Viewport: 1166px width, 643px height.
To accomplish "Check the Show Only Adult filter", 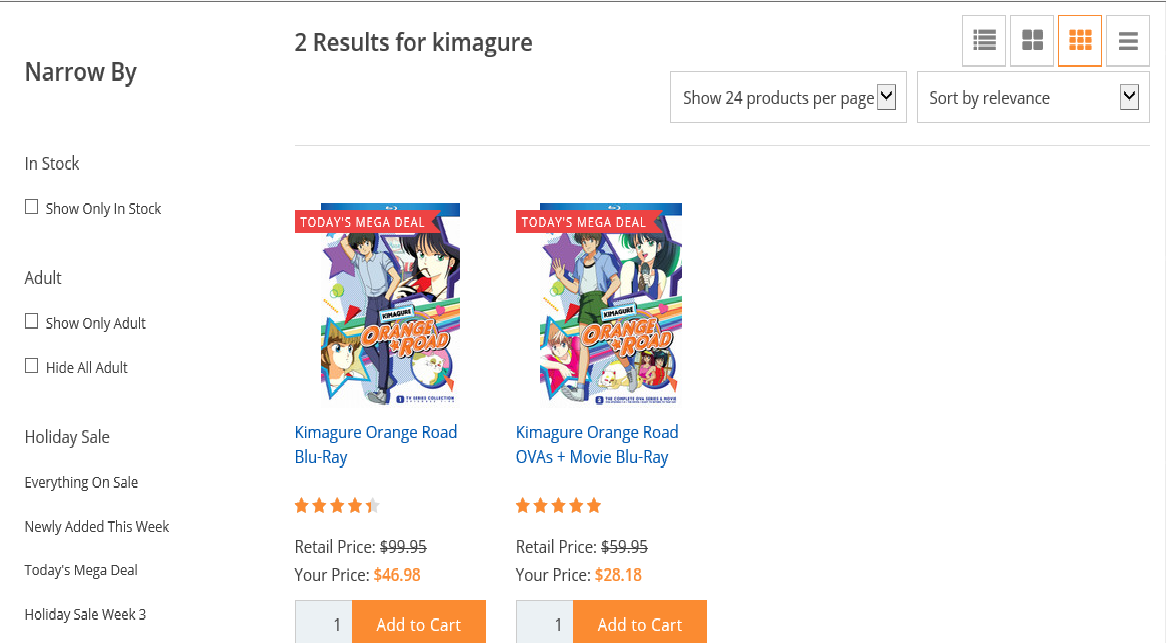I will pos(32,322).
